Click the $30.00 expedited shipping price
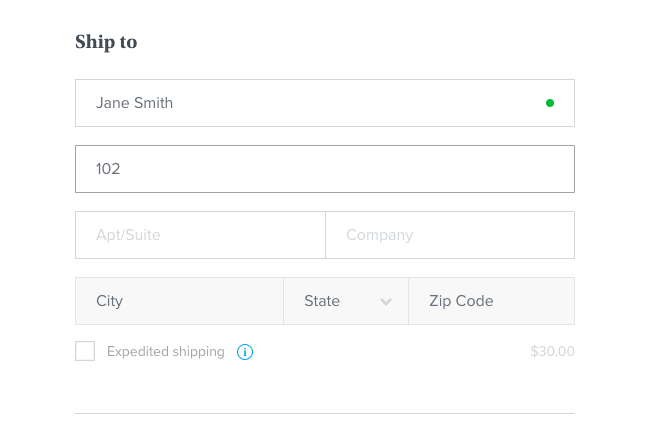The height and width of the screenshot is (433, 663). click(x=553, y=351)
